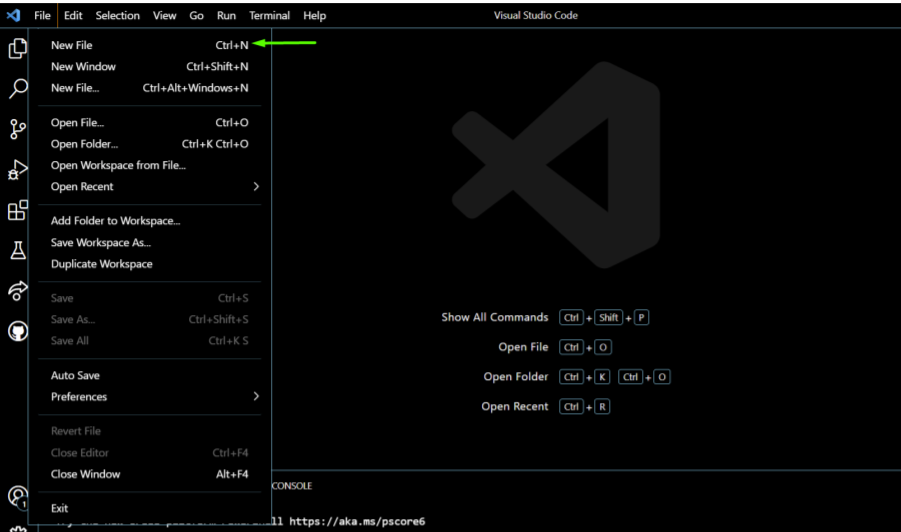Click the Save menu entry
Screen dimensions: 901x532
click(149, 298)
